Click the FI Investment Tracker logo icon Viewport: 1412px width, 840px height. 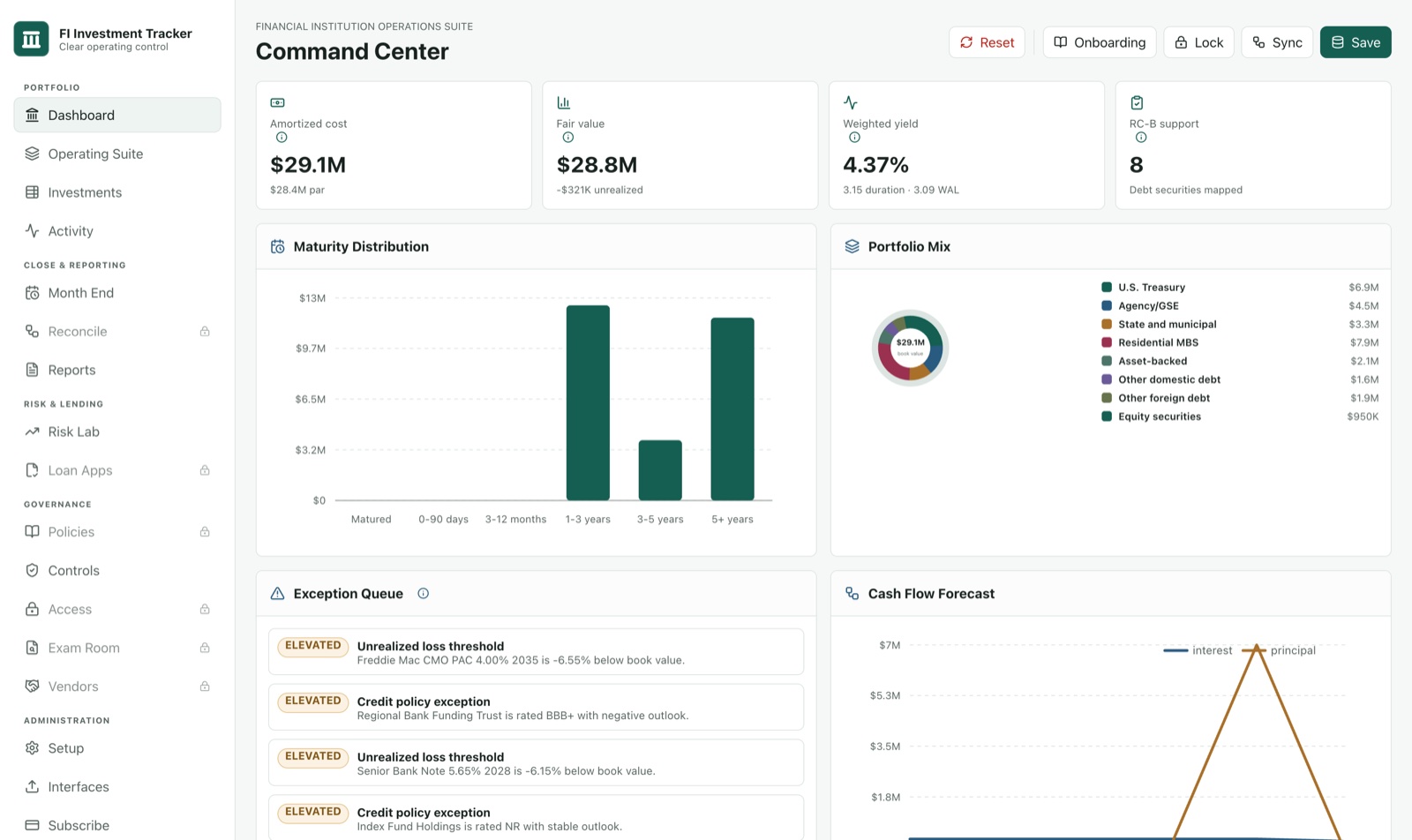(32, 39)
